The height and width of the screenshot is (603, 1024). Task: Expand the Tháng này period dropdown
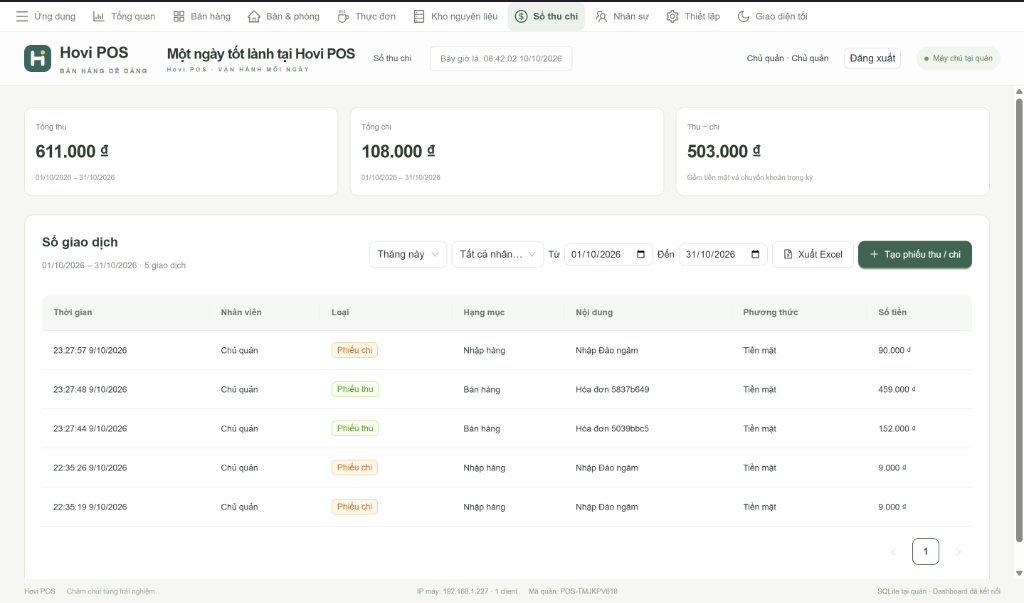(408, 254)
